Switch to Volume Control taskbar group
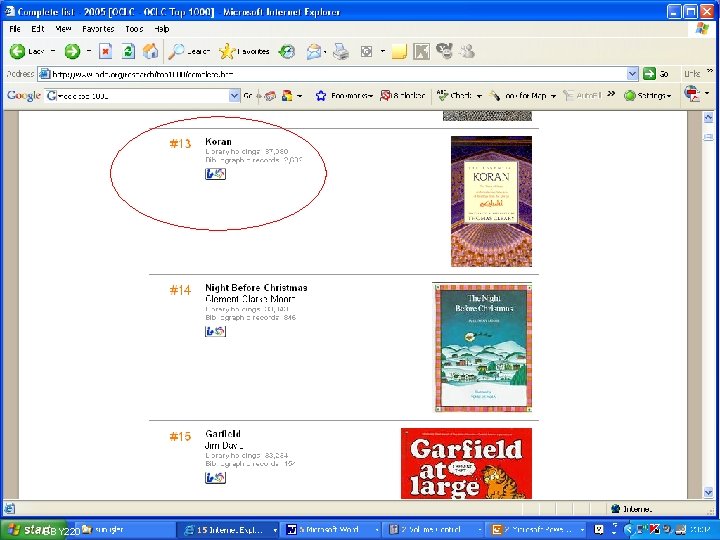 [434, 529]
